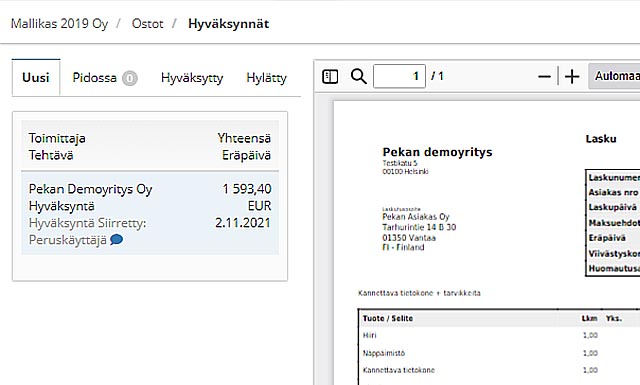Screen dimensions: 640x385
Task: Zoom out with the minus icon
Action: [x=544, y=76]
